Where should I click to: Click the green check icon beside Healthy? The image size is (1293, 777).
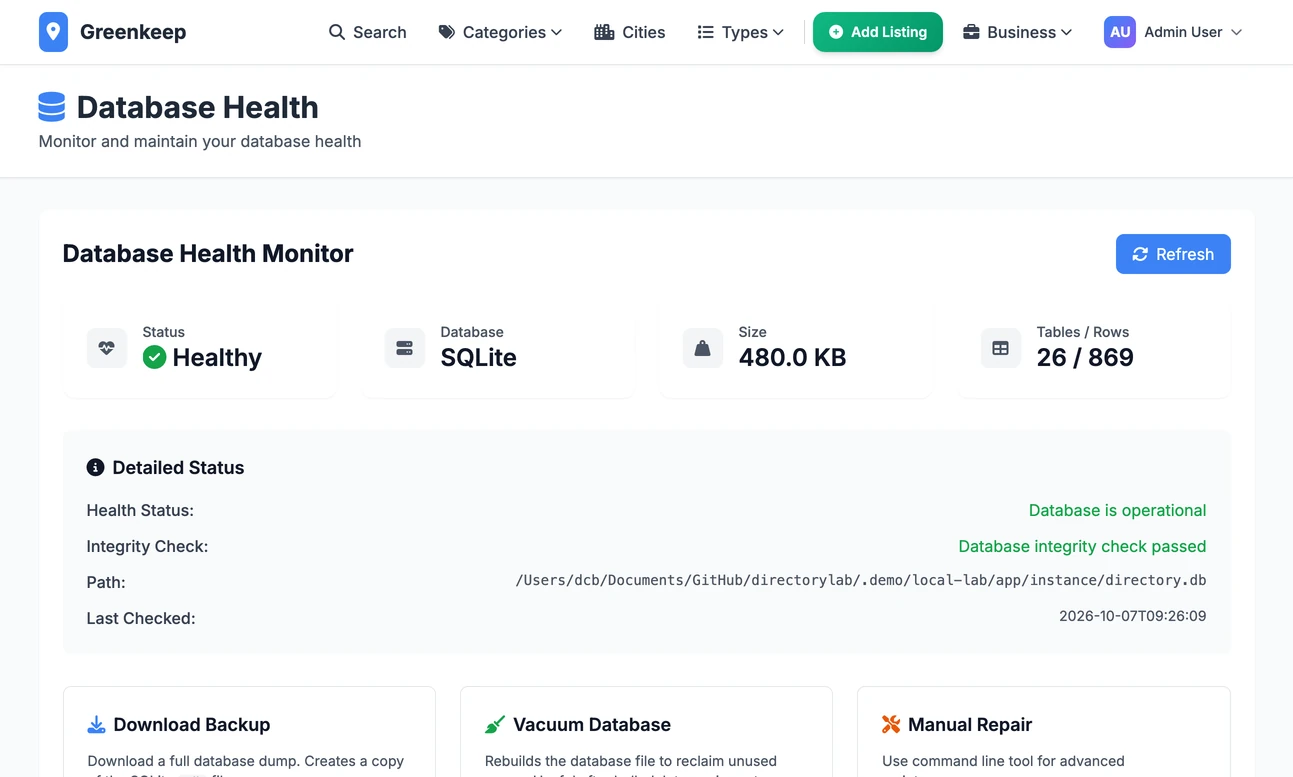click(154, 357)
